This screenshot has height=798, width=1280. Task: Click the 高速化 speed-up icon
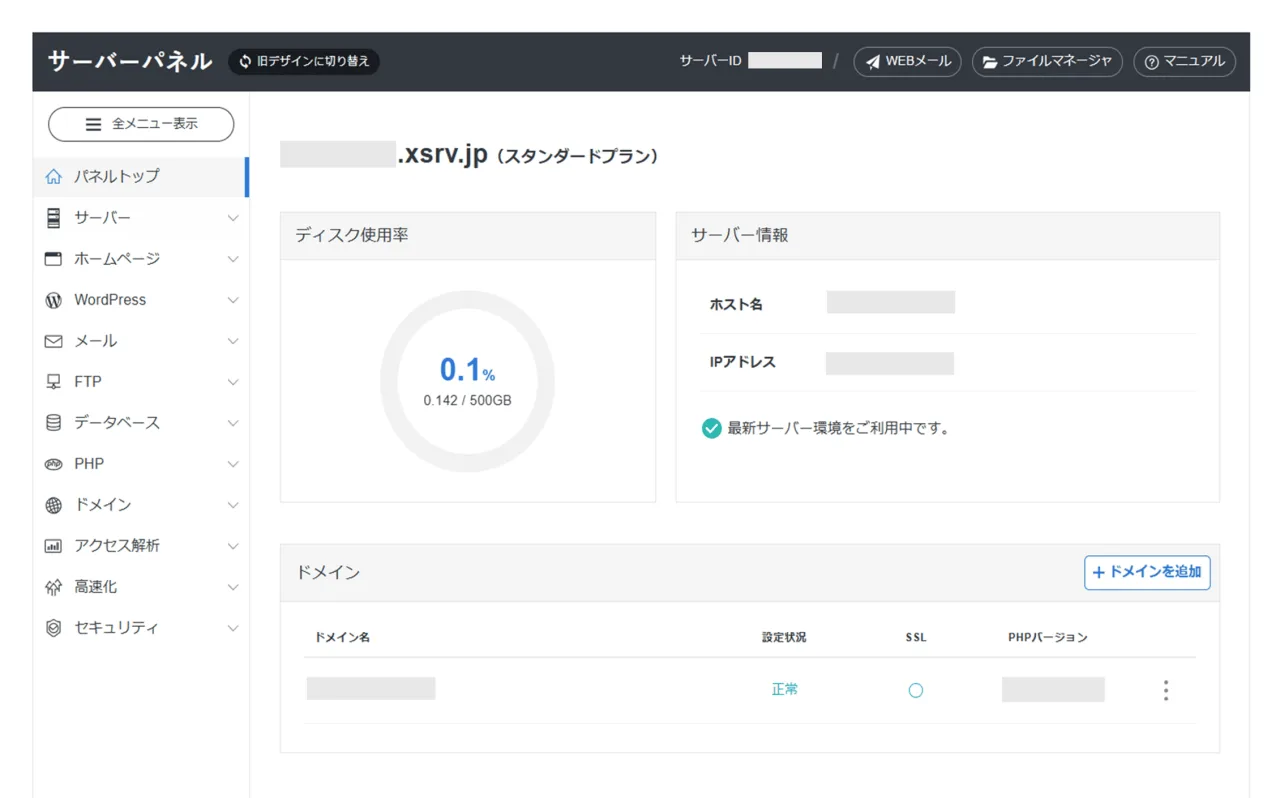[x=51, y=586]
